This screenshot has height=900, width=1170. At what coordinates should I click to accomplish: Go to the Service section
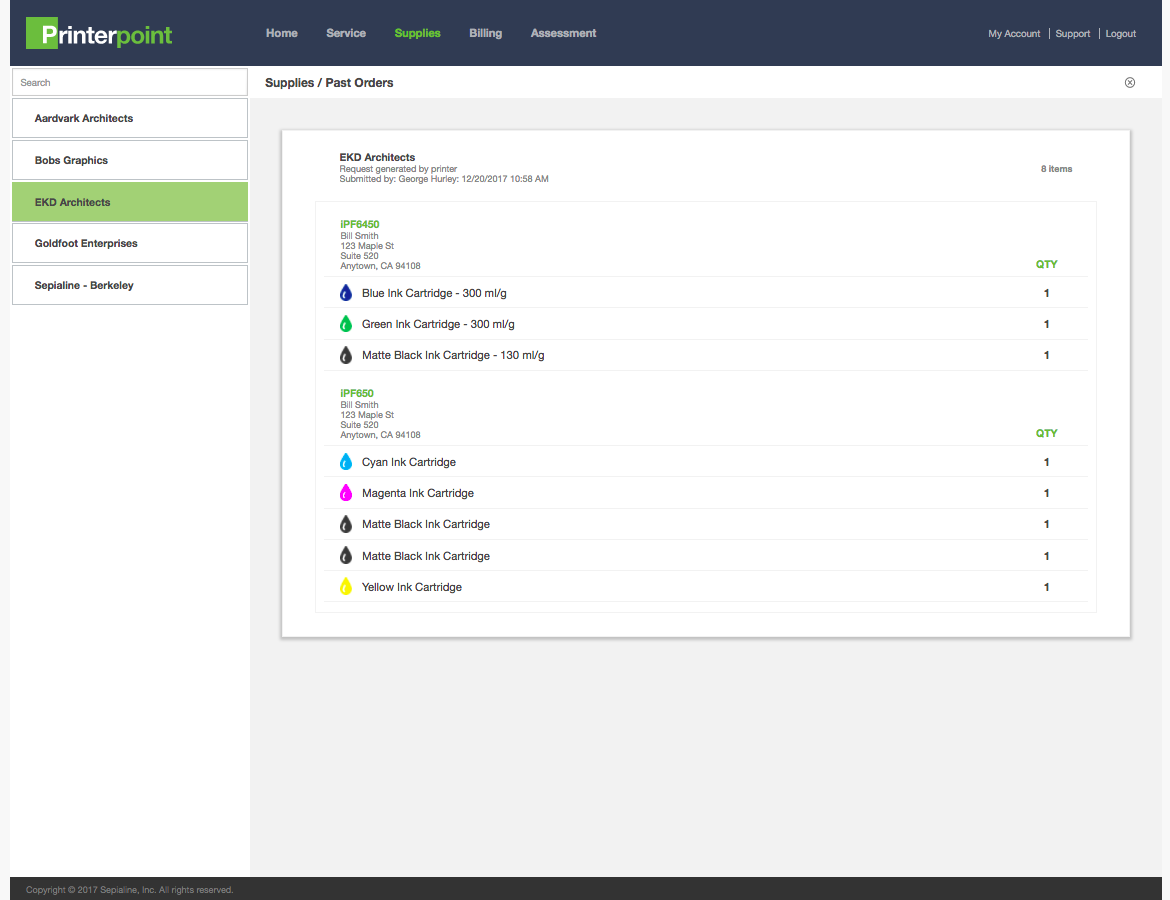346,33
